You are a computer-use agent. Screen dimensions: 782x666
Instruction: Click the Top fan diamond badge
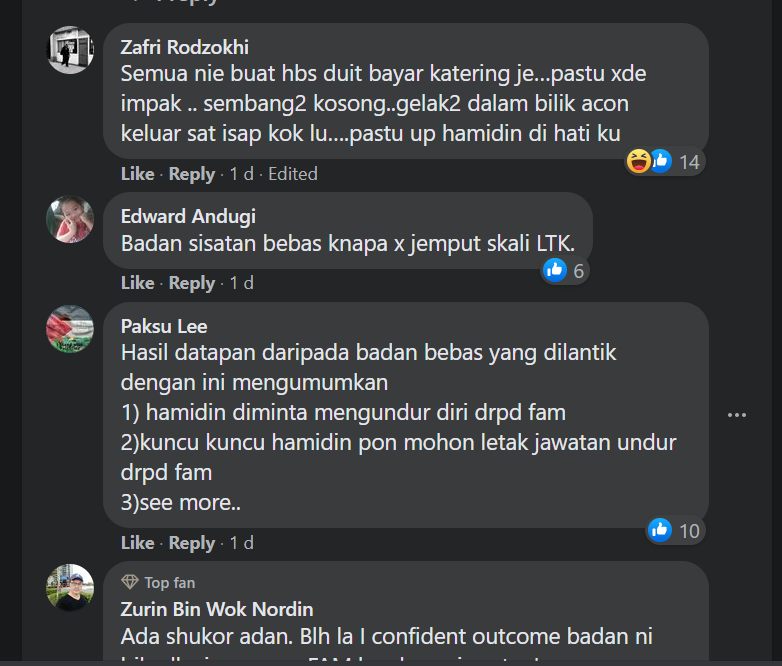click(x=130, y=582)
